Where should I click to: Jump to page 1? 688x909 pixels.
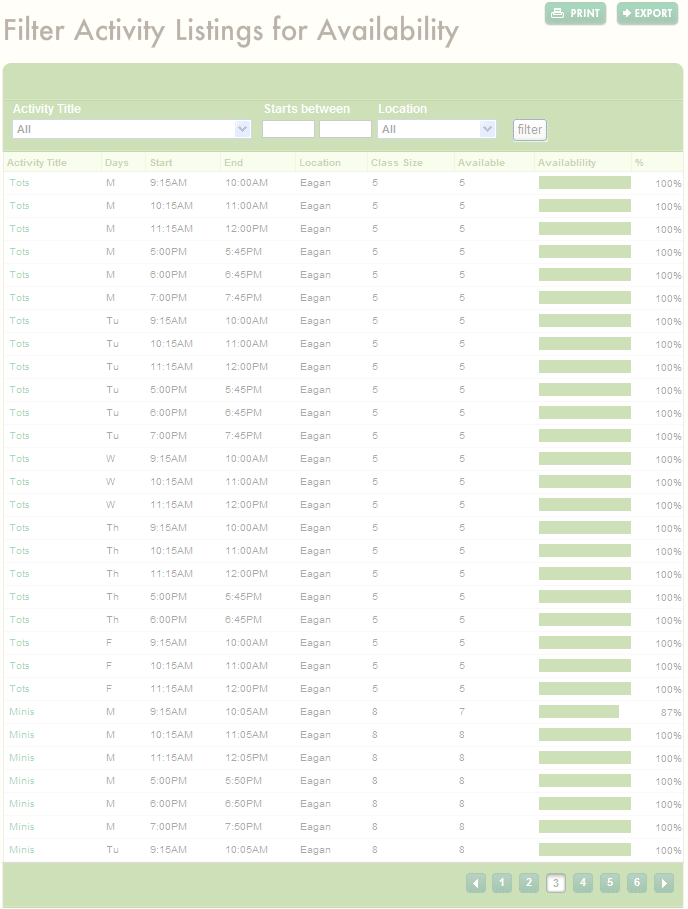502,882
